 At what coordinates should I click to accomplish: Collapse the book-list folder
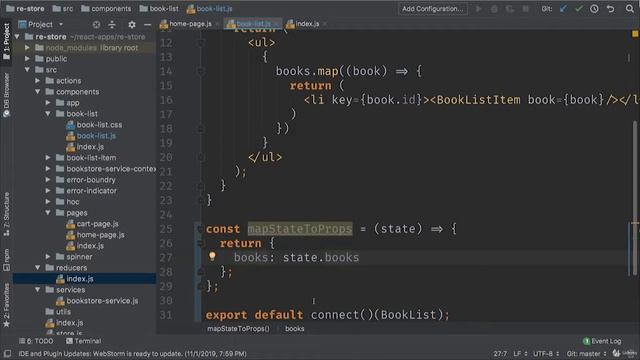(48, 114)
